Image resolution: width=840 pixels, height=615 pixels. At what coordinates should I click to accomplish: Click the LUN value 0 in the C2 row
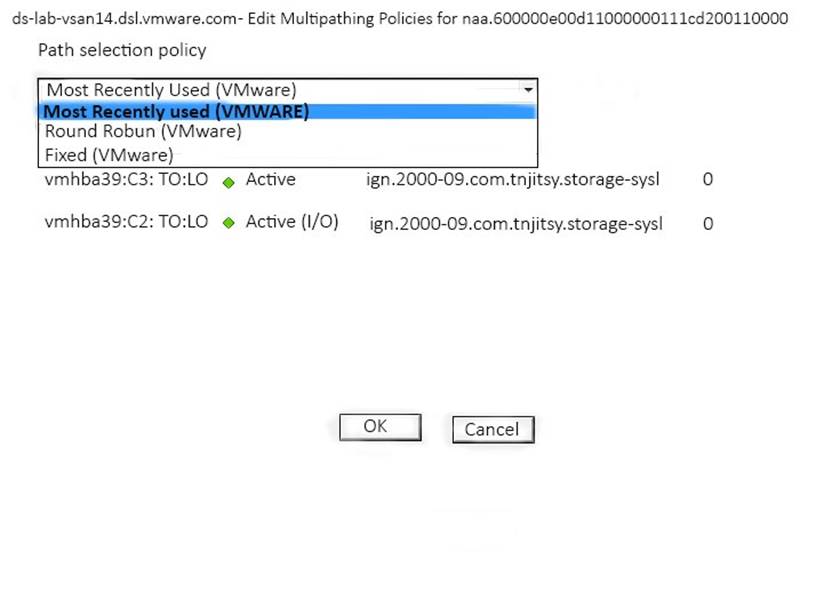coord(708,223)
